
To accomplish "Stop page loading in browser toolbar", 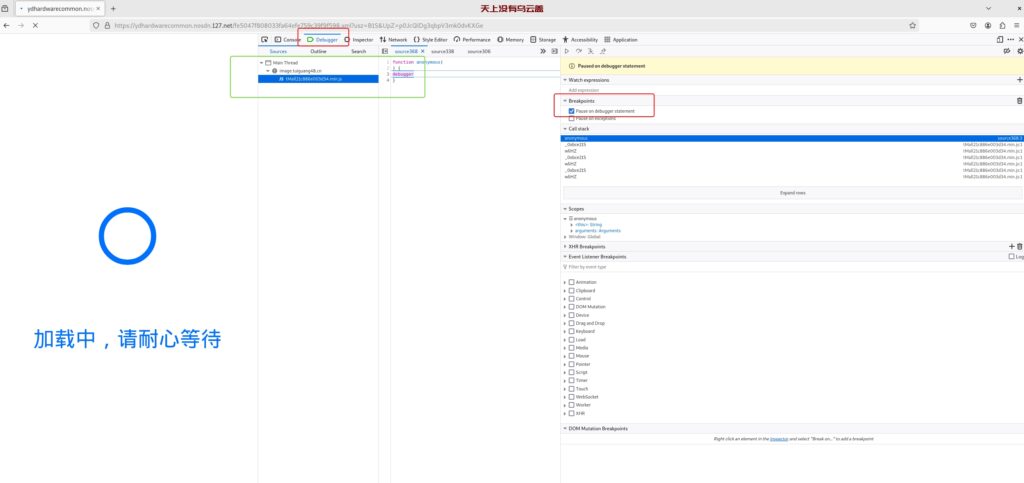I will (x=35, y=25).
